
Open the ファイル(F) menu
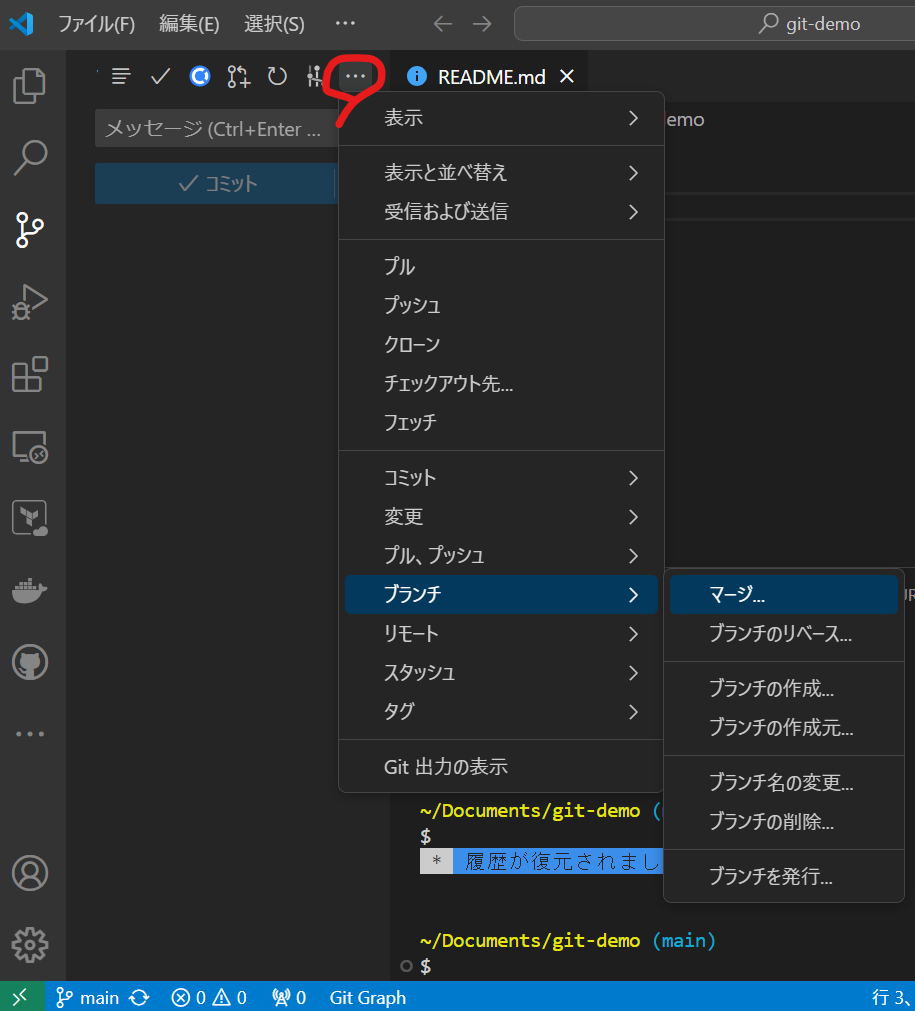point(97,24)
